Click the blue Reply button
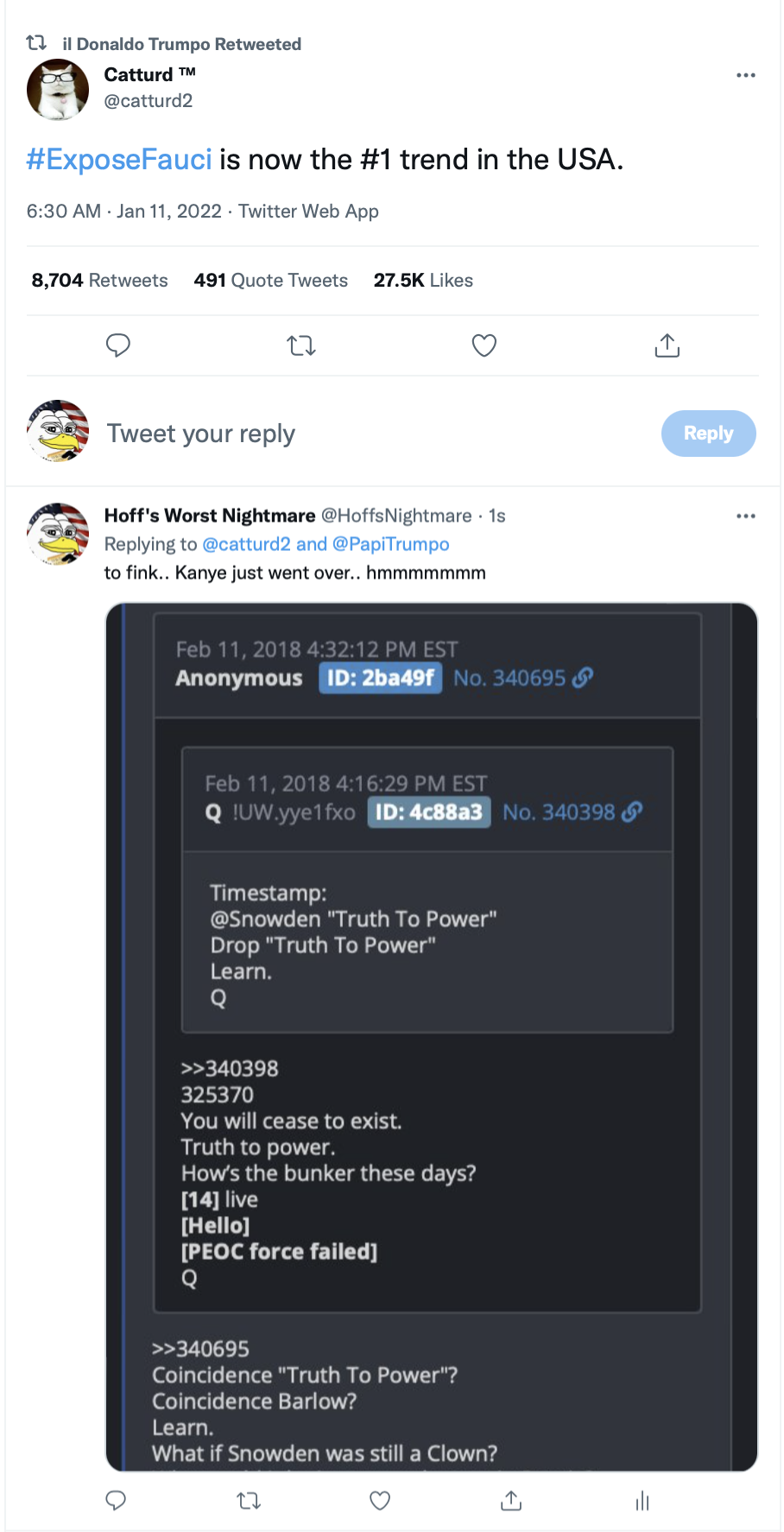784x1532 pixels. pos(709,434)
